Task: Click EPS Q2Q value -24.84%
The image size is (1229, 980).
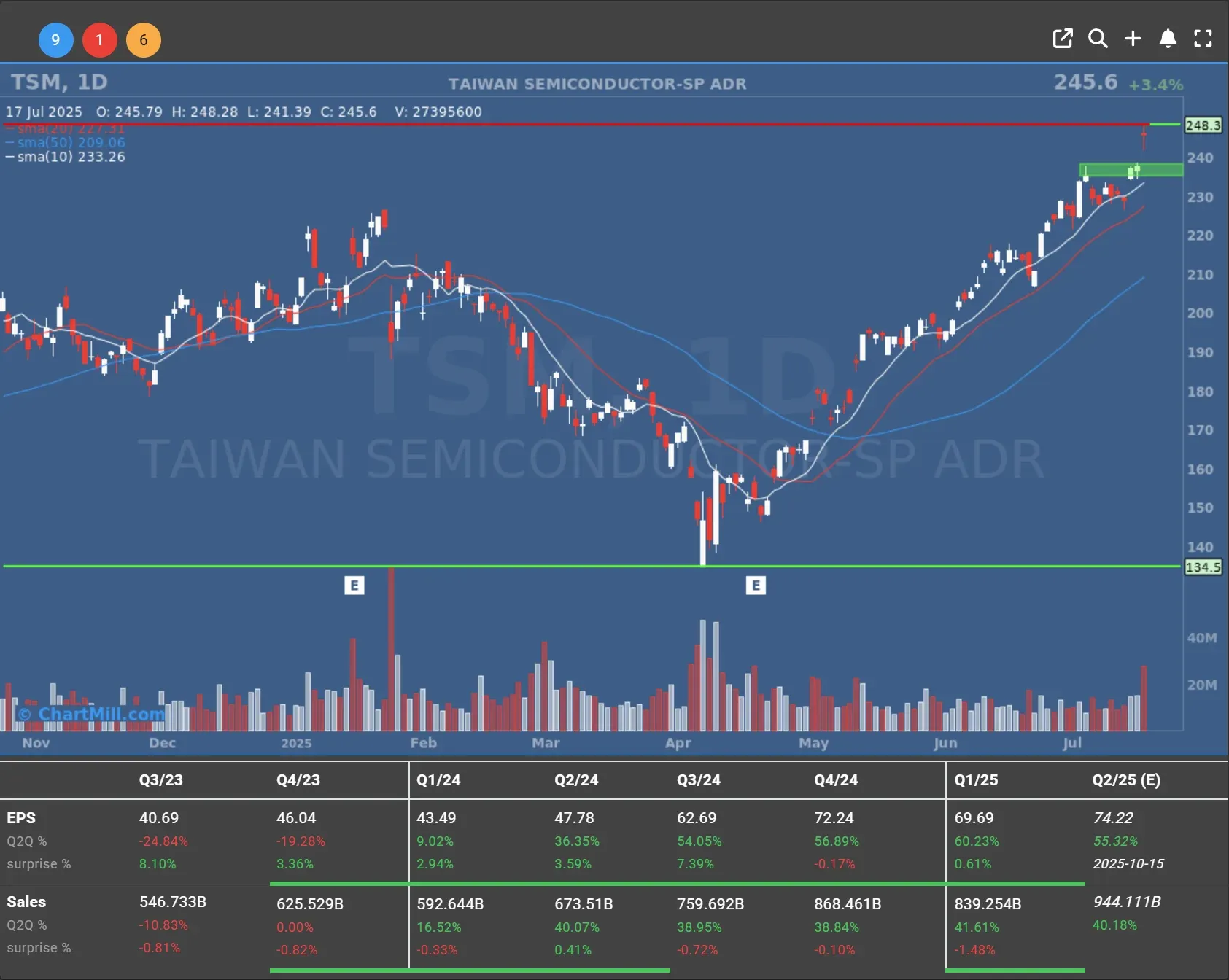Action: [x=163, y=841]
